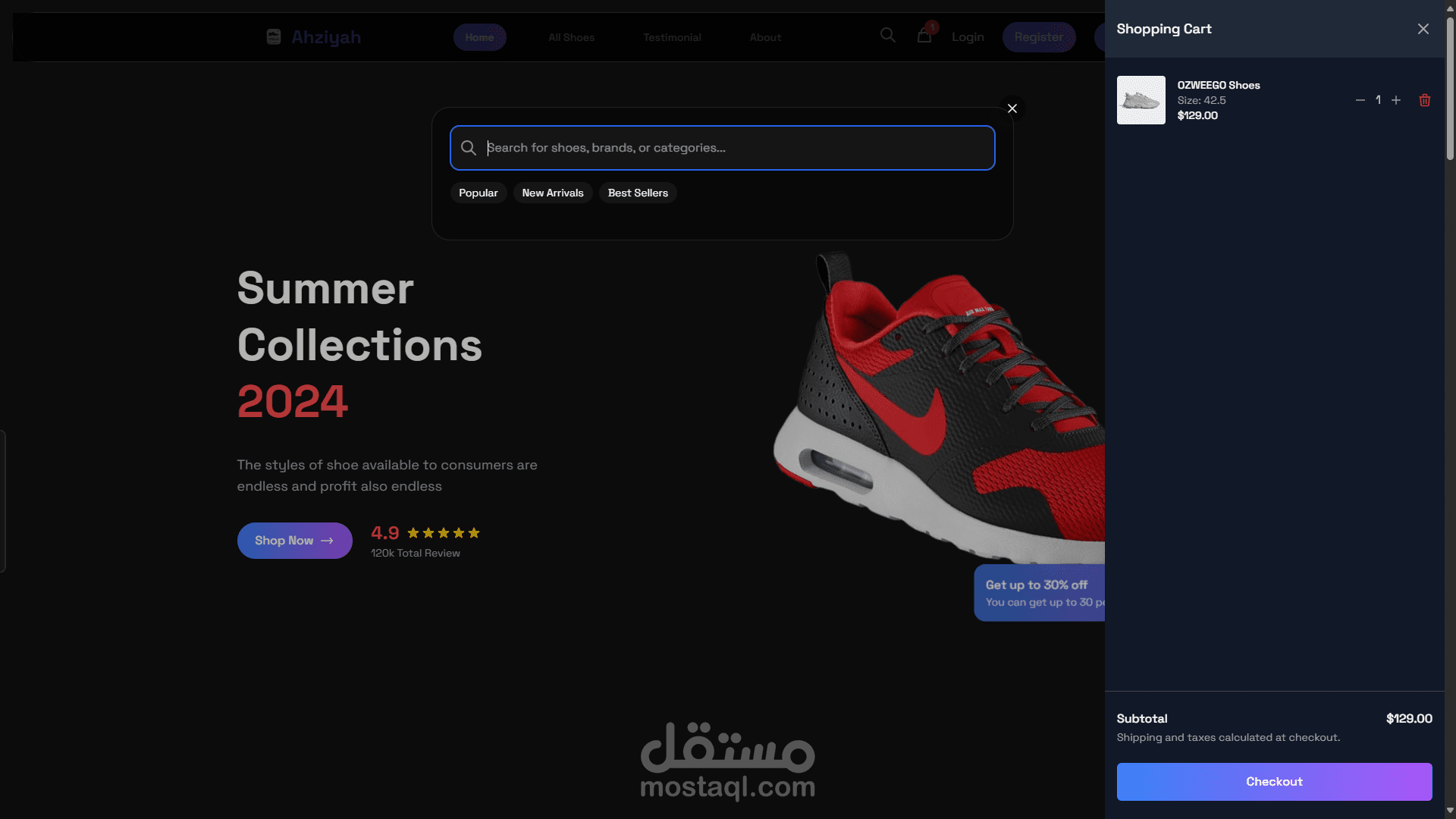The width and height of the screenshot is (1456, 819).
Task: Choose the Best Sellers search tag
Action: (638, 193)
